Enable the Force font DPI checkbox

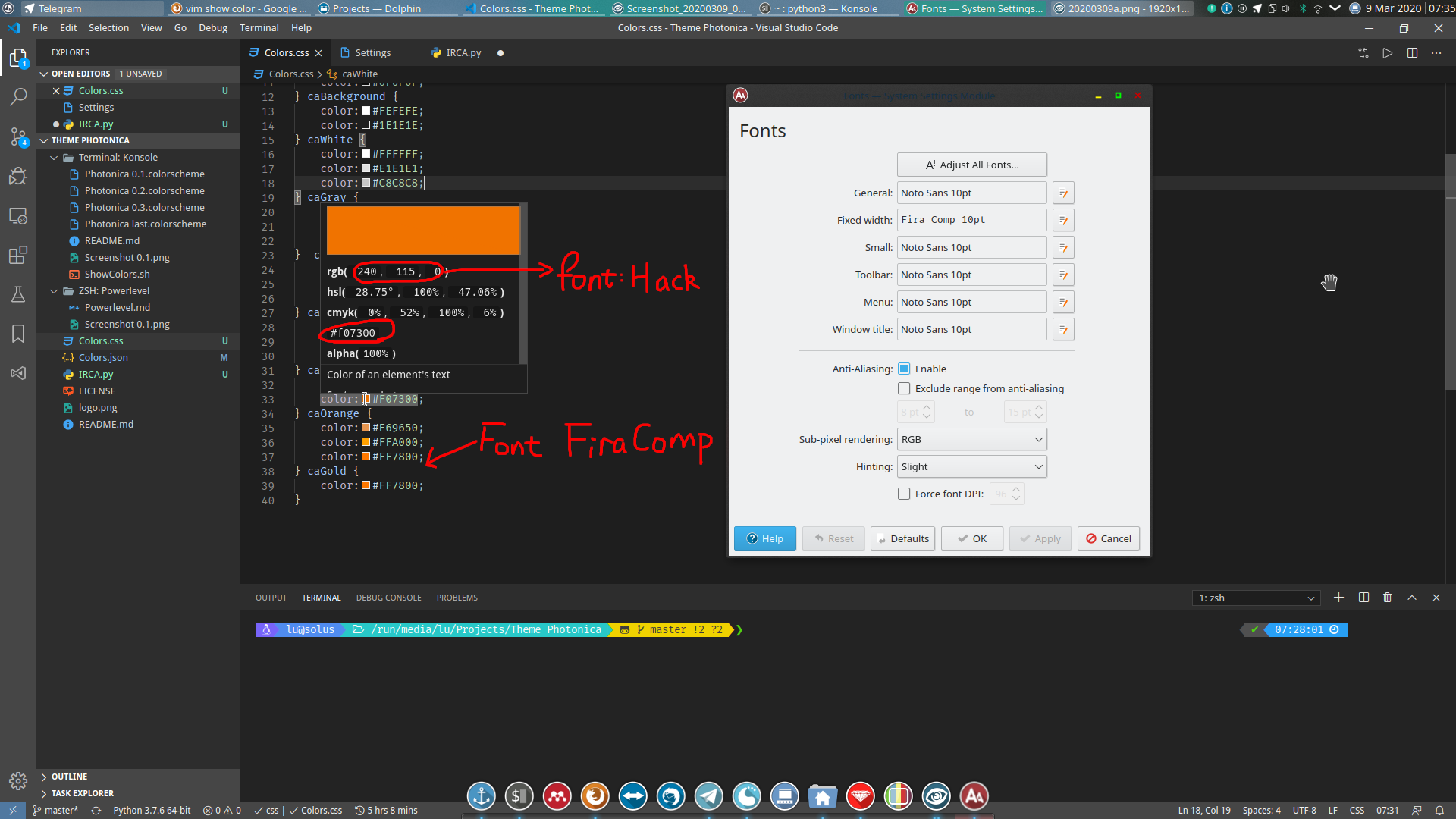click(904, 494)
